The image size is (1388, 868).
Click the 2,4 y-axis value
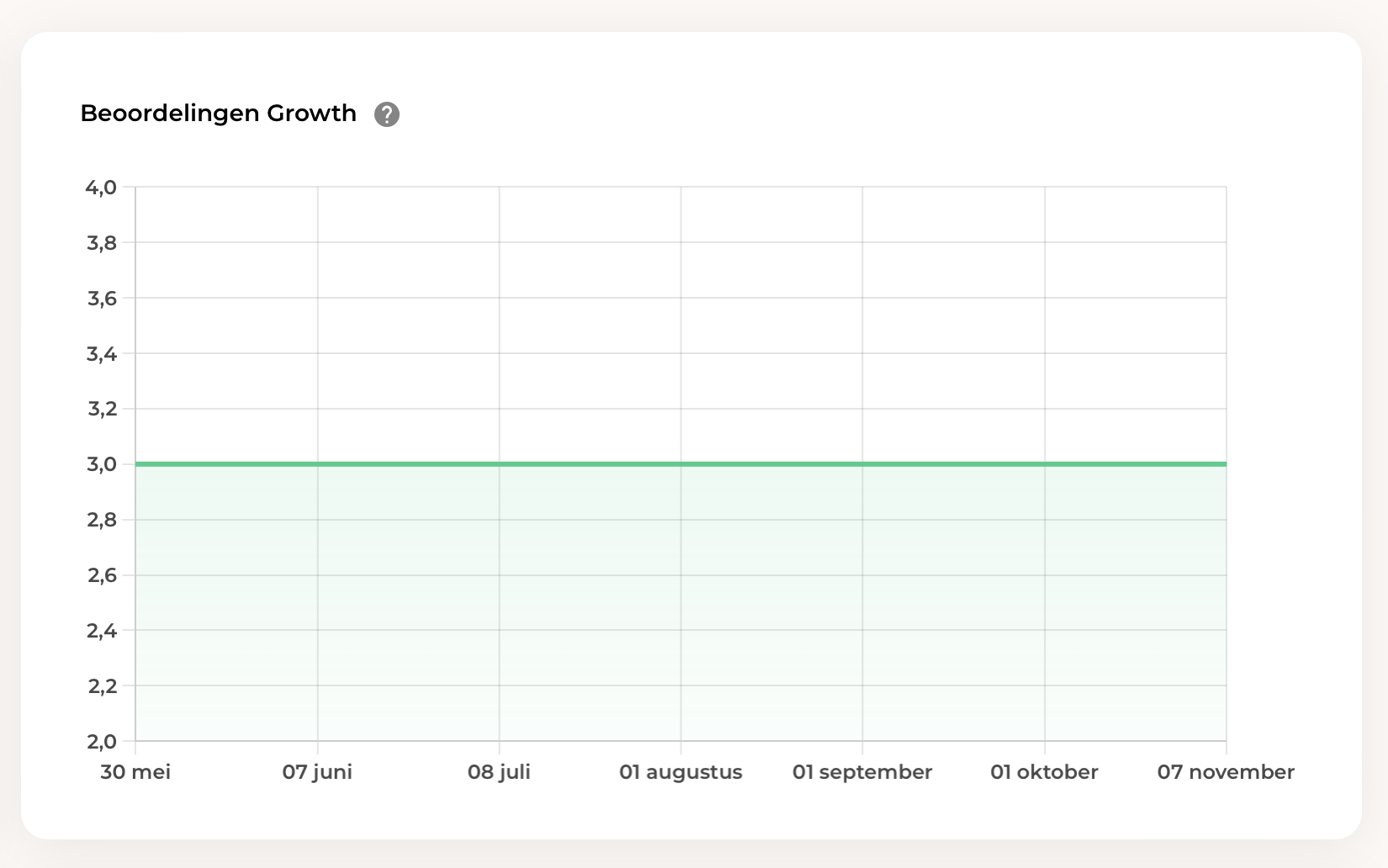[x=102, y=631]
